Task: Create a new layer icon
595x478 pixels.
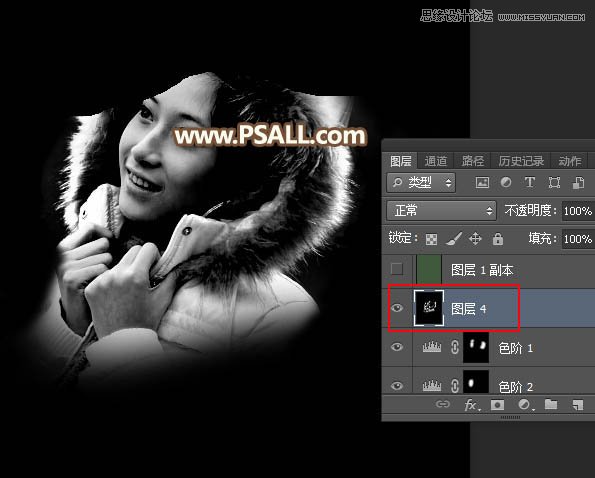Action: (x=578, y=405)
